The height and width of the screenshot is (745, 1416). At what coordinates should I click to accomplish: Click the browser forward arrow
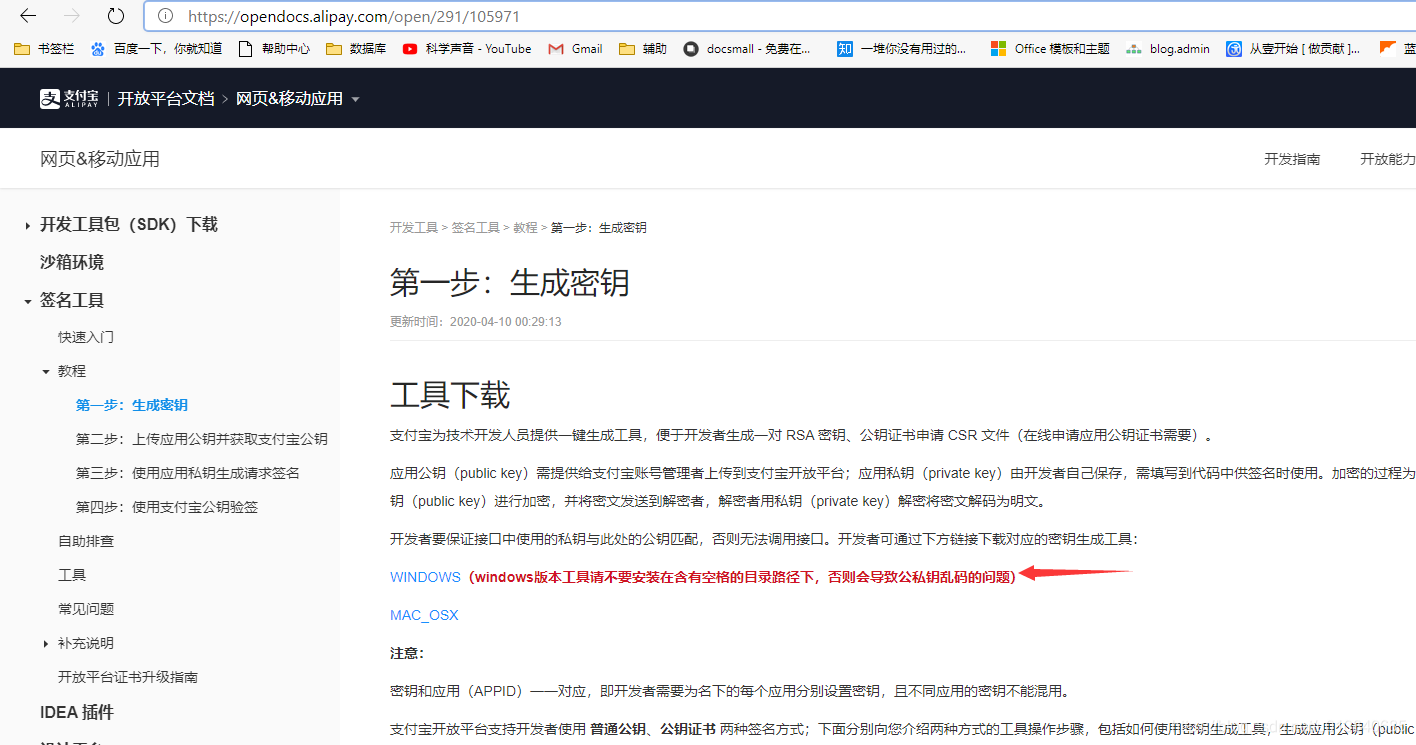(72, 16)
